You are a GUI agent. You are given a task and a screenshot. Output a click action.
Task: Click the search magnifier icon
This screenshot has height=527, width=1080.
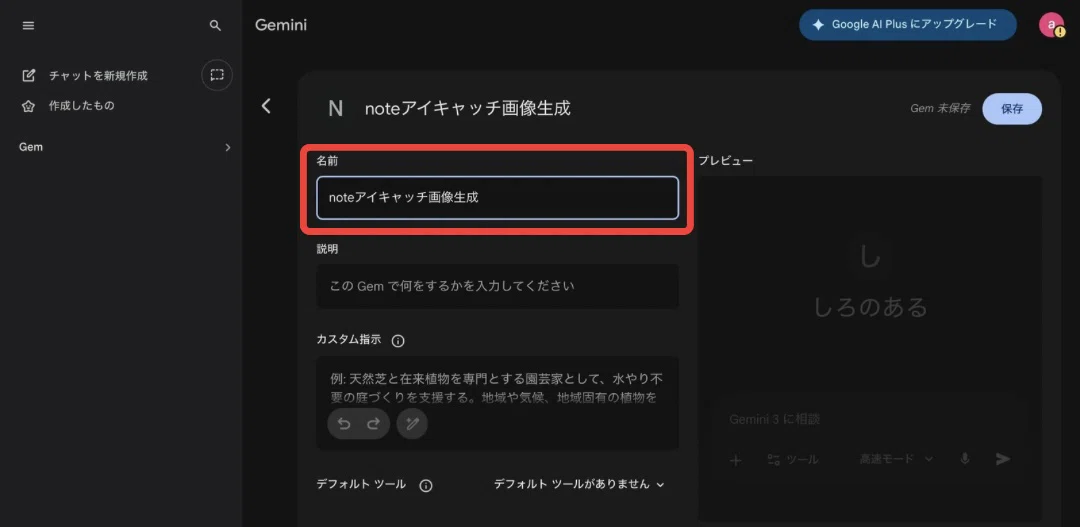point(216,25)
